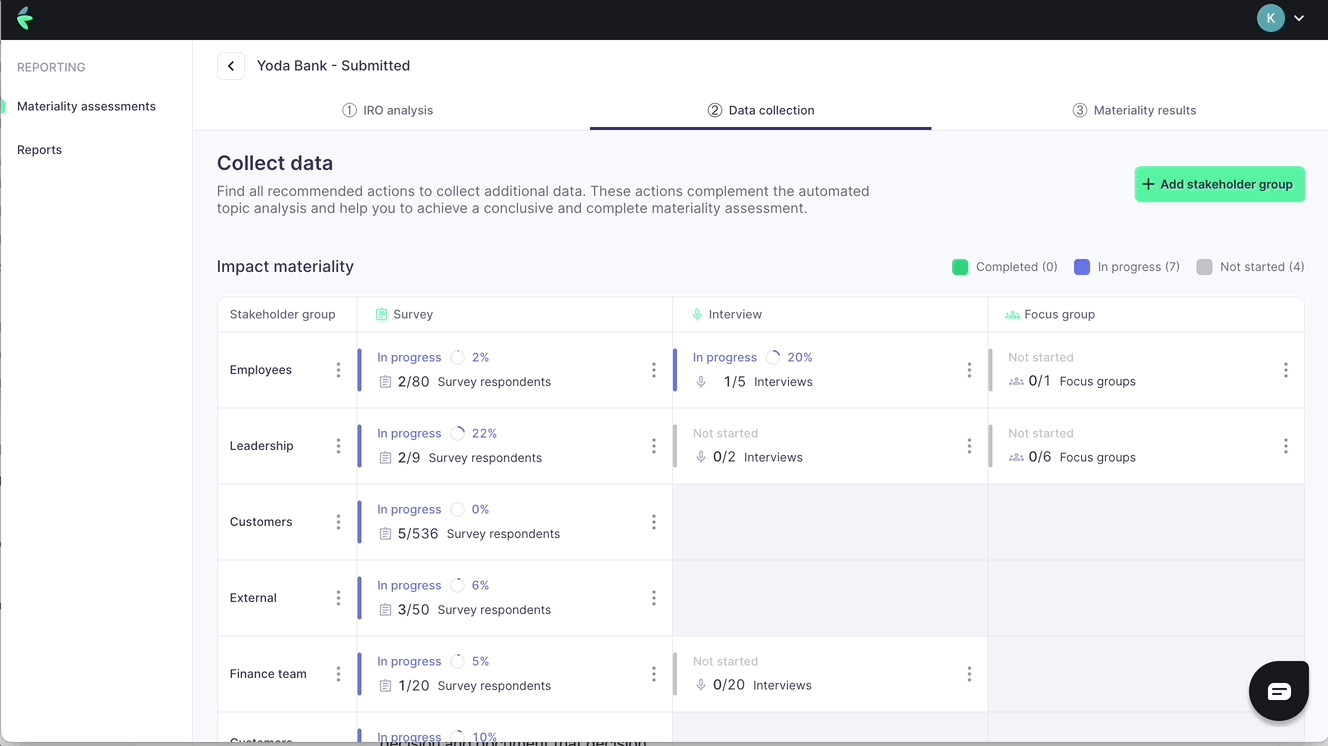This screenshot has width=1328, height=746.
Task: Click the 0/1 Focus groups people icon
Action: (x=1016, y=382)
